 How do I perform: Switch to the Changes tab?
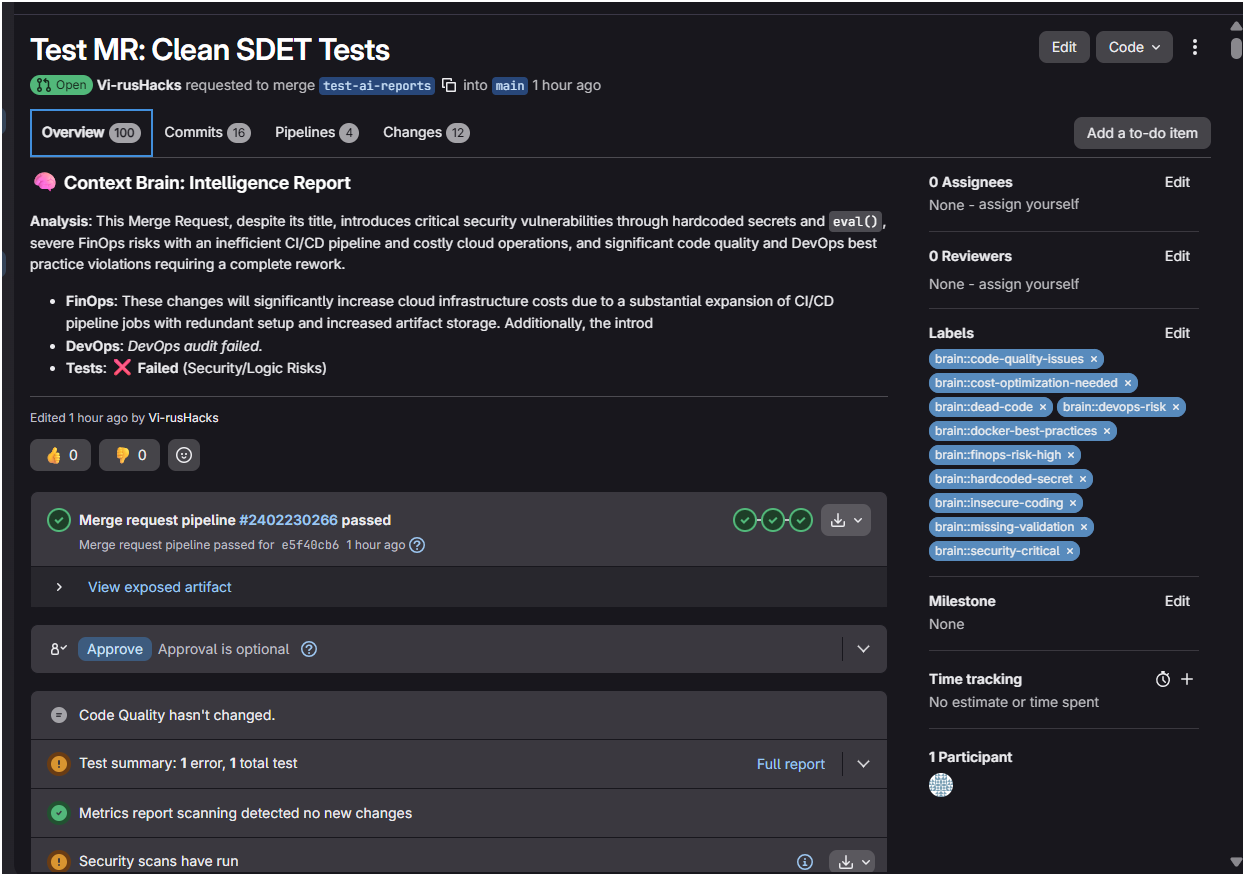coord(426,133)
